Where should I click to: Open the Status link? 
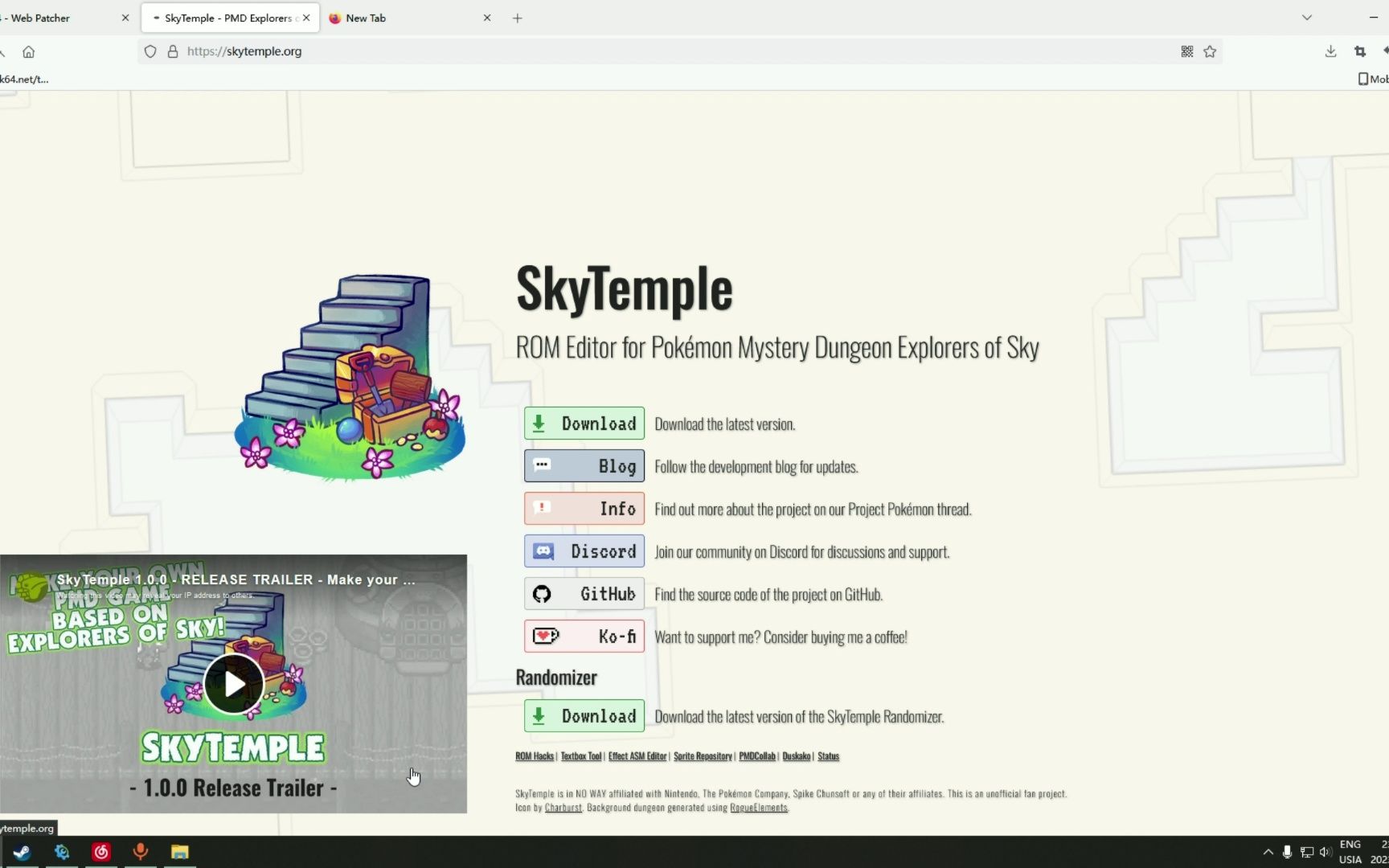click(828, 756)
